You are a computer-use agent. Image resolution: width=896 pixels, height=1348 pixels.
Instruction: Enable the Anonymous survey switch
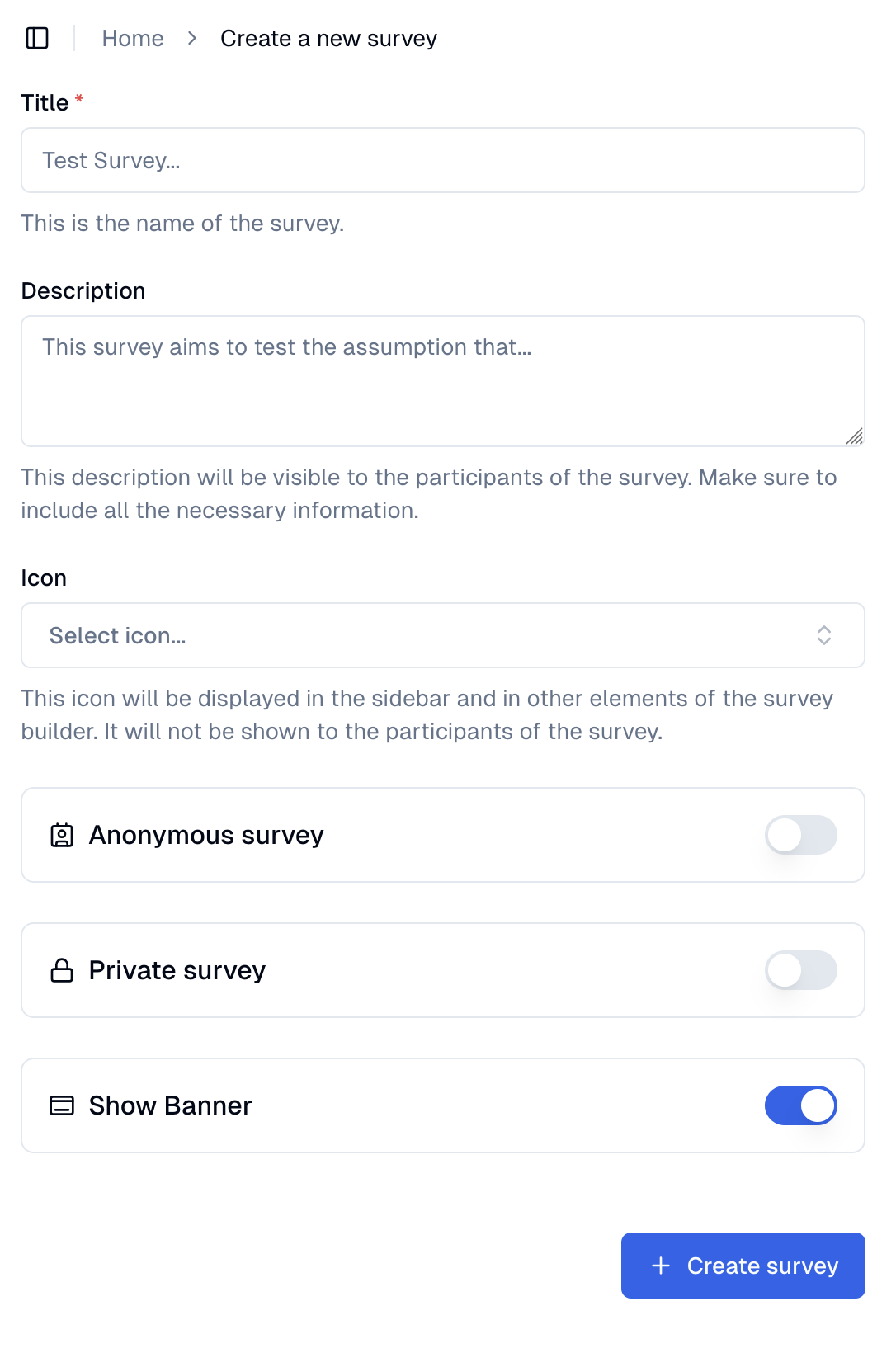(x=800, y=835)
